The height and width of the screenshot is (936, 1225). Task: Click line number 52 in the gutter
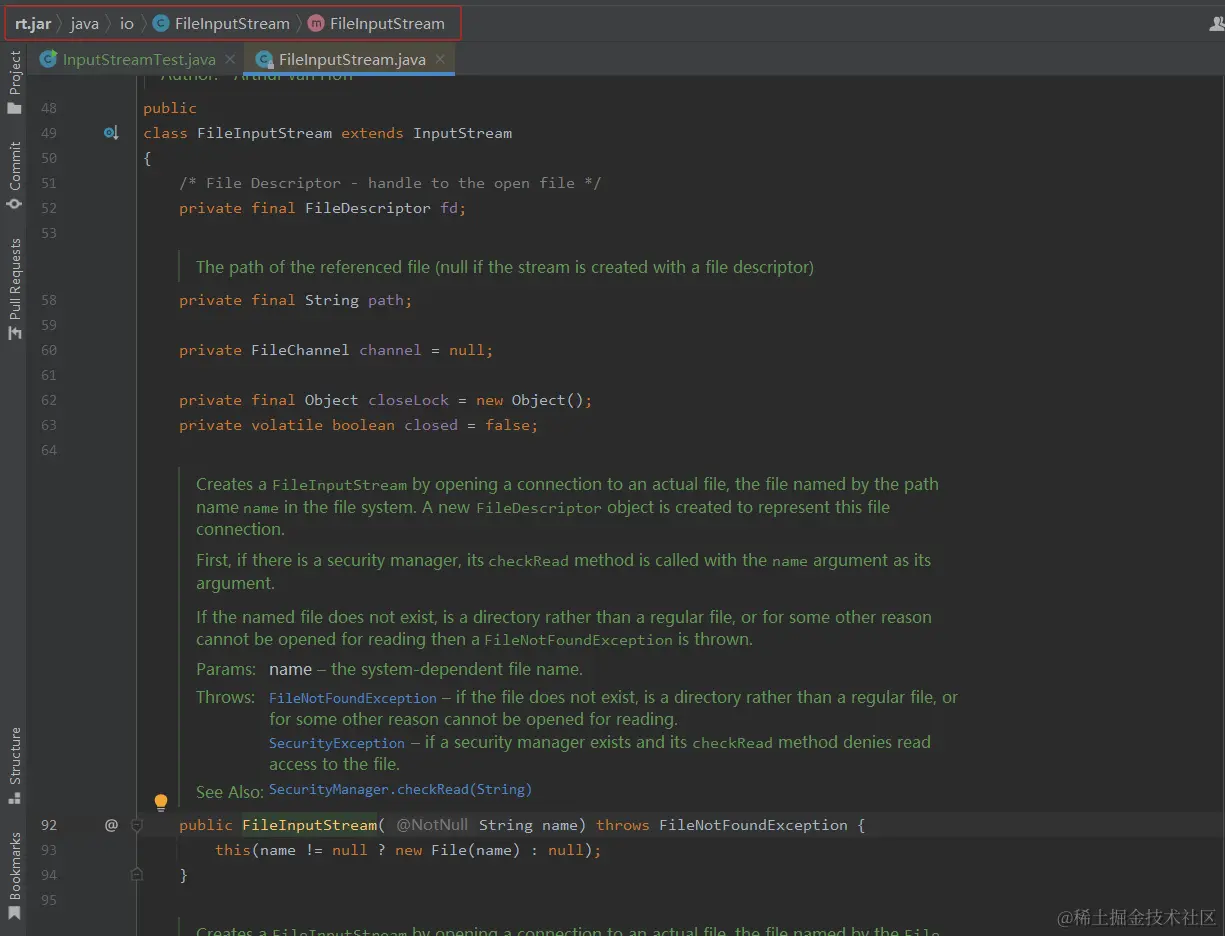(x=49, y=208)
